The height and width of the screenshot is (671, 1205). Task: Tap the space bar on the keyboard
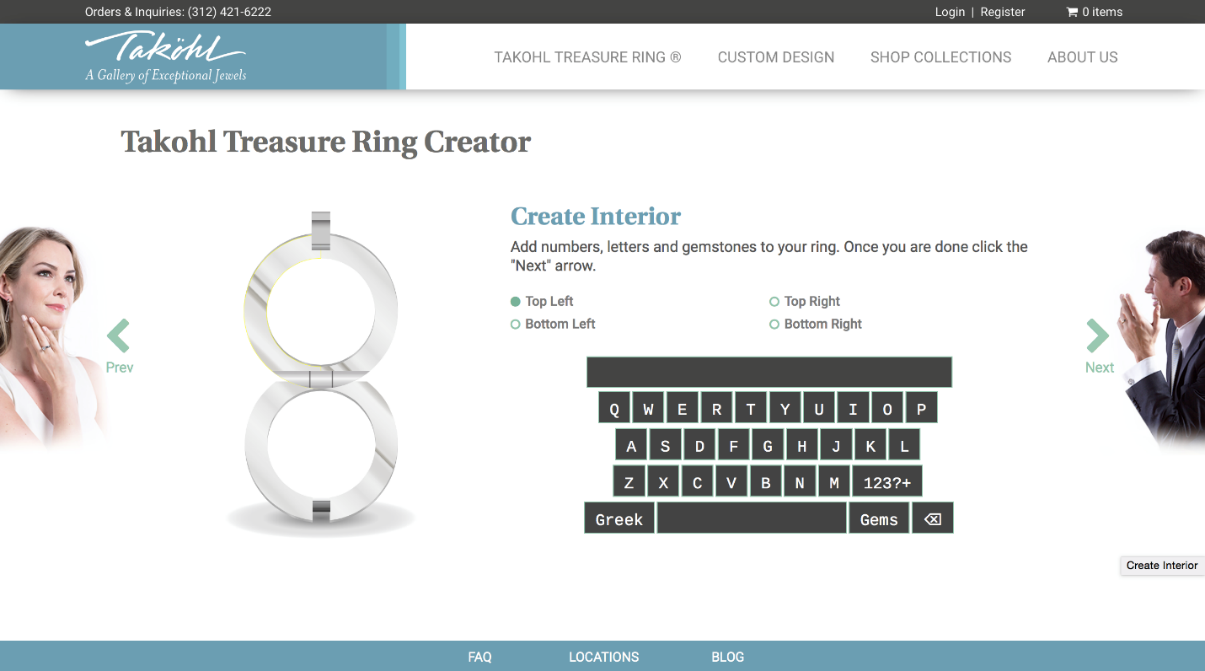(751, 518)
